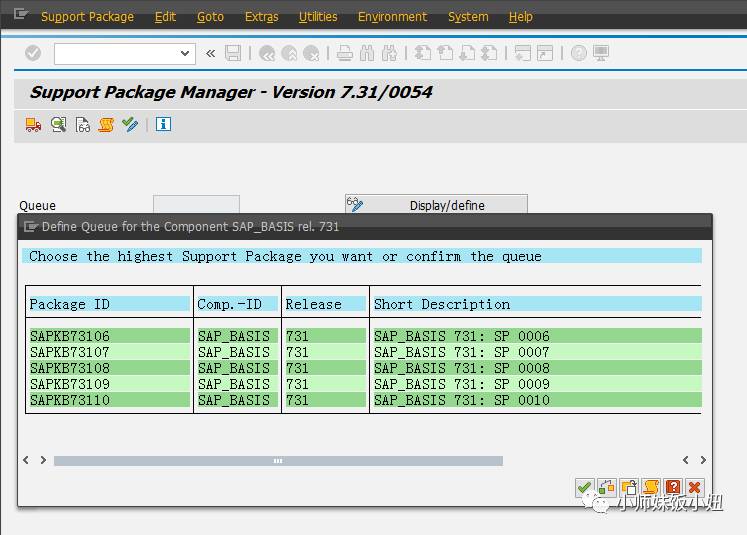
Task: Click the Generate Shortcut icon
Action: [x=545, y=53]
